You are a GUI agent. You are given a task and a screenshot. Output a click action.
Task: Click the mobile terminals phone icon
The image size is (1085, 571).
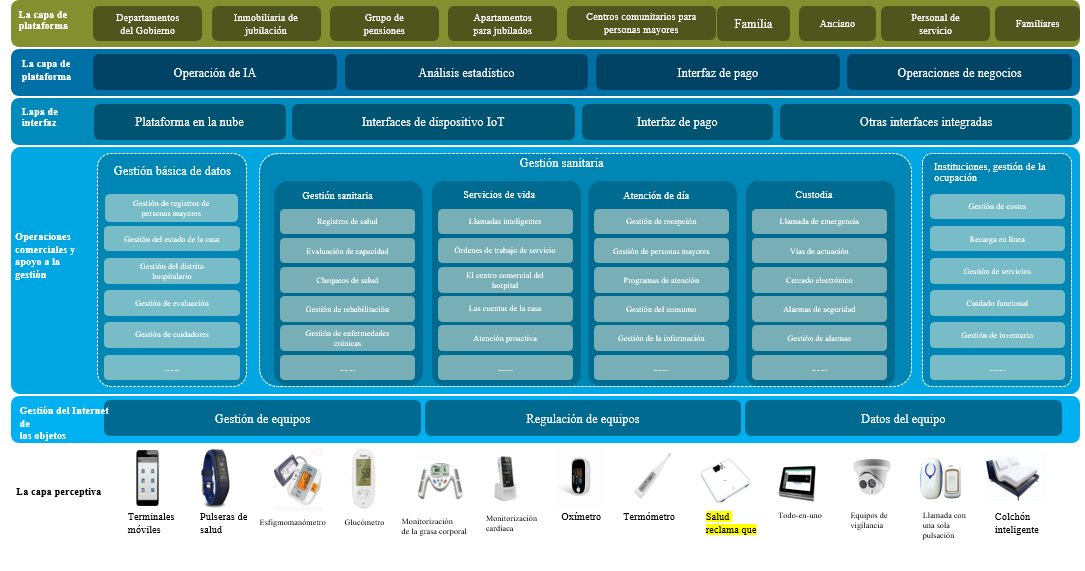148,478
